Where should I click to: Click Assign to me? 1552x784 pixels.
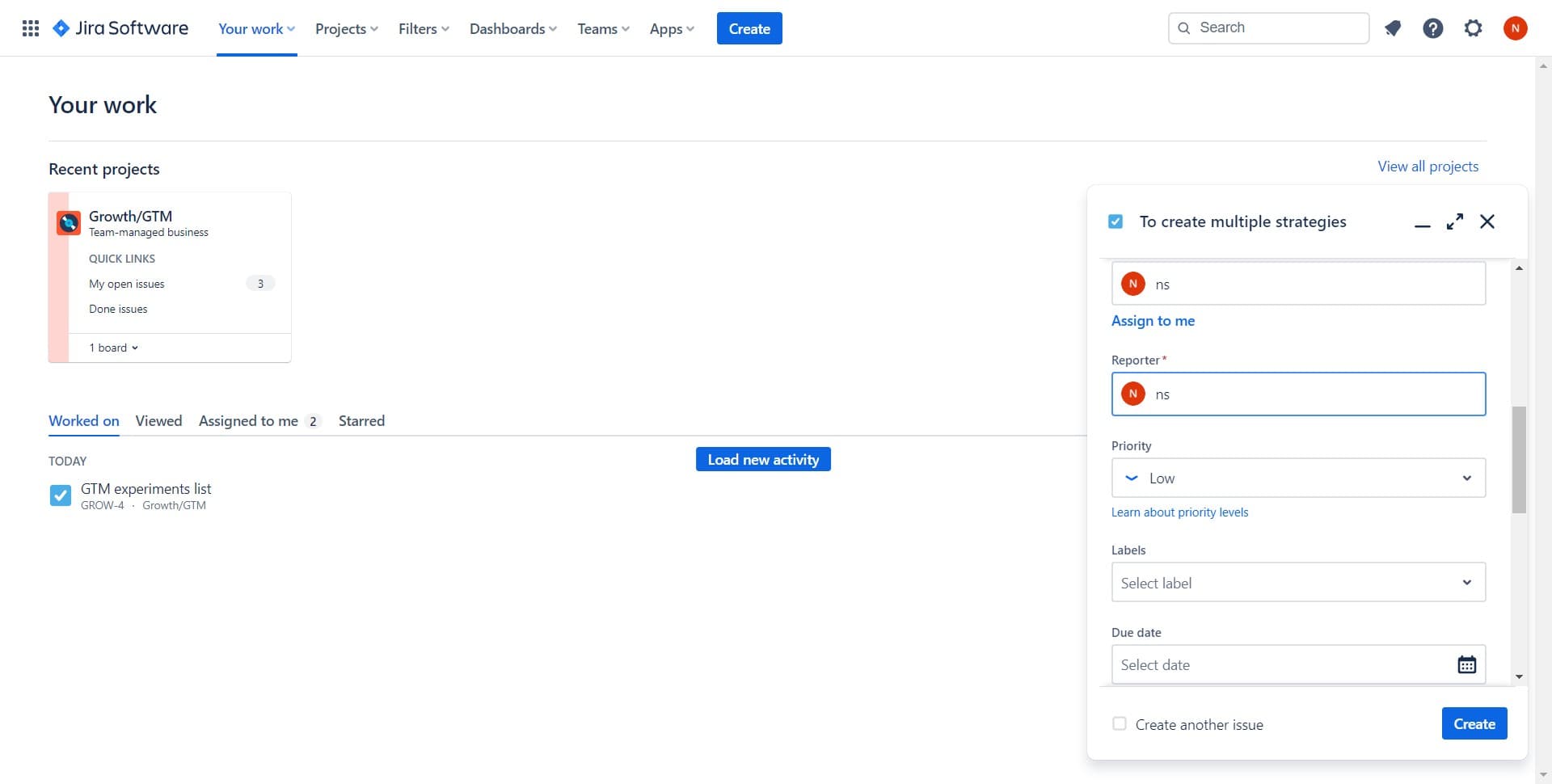(1153, 320)
